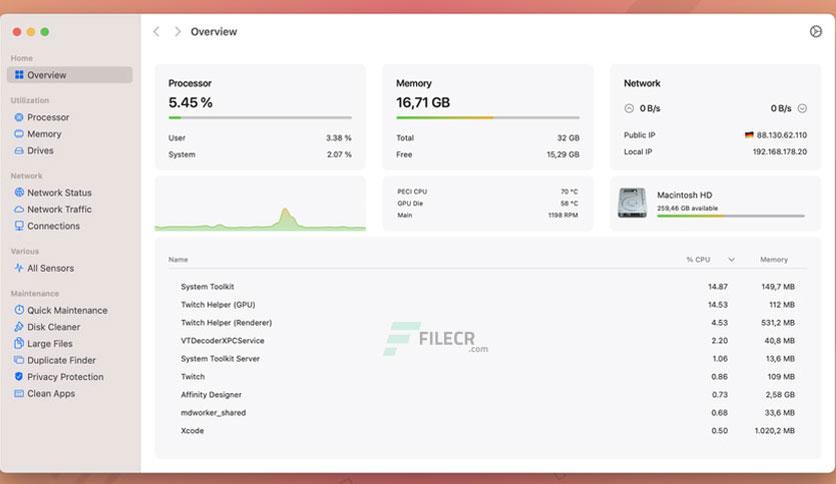836x484 pixels.
Task: Open Privacy Protection
Action: pos(65,377)
